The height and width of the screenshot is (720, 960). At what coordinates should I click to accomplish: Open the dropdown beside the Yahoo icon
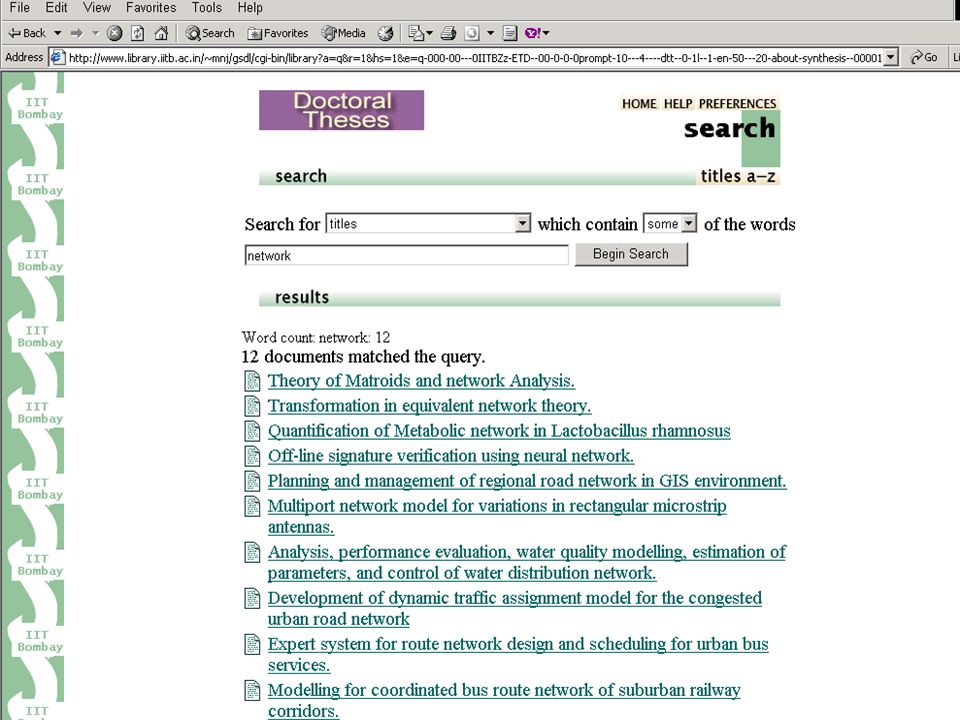point(546,33)
